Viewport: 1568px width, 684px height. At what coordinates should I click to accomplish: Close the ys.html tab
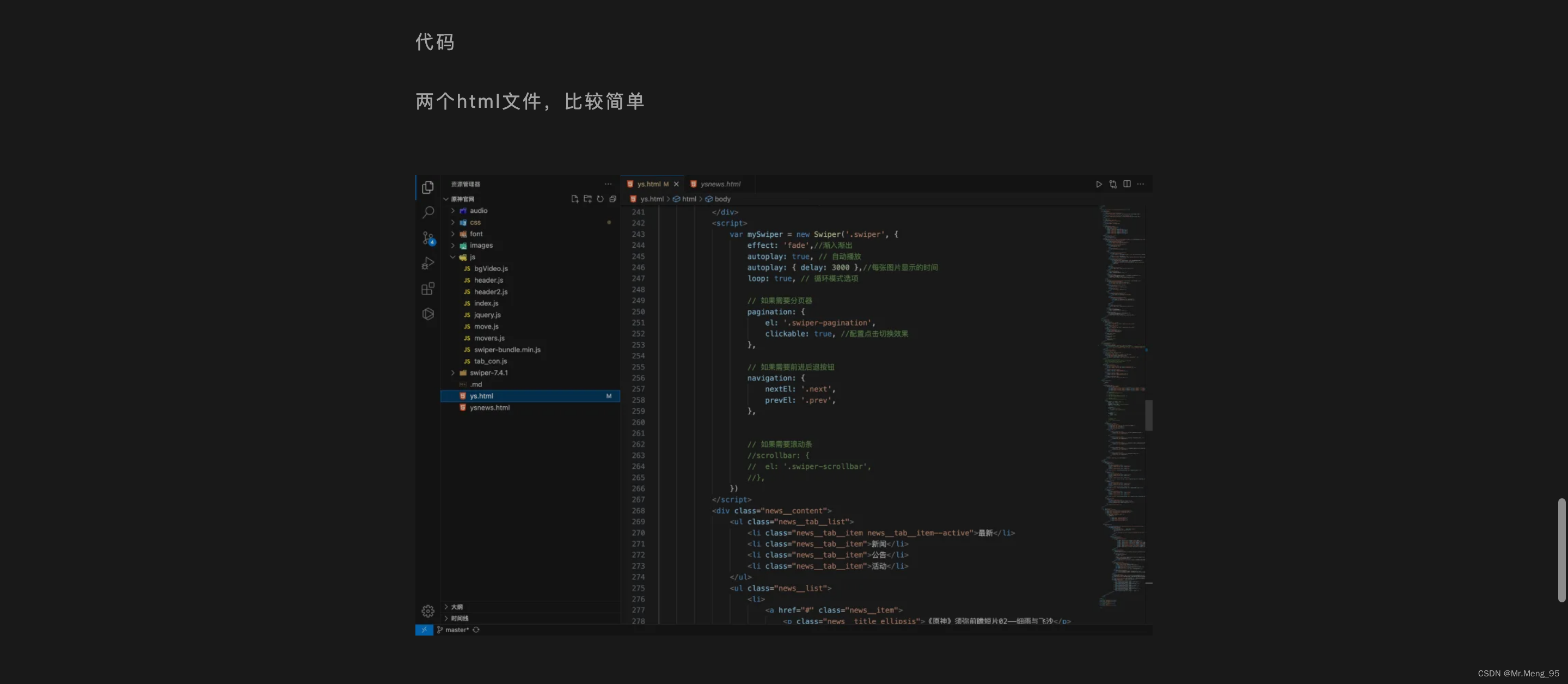[676, 184]
